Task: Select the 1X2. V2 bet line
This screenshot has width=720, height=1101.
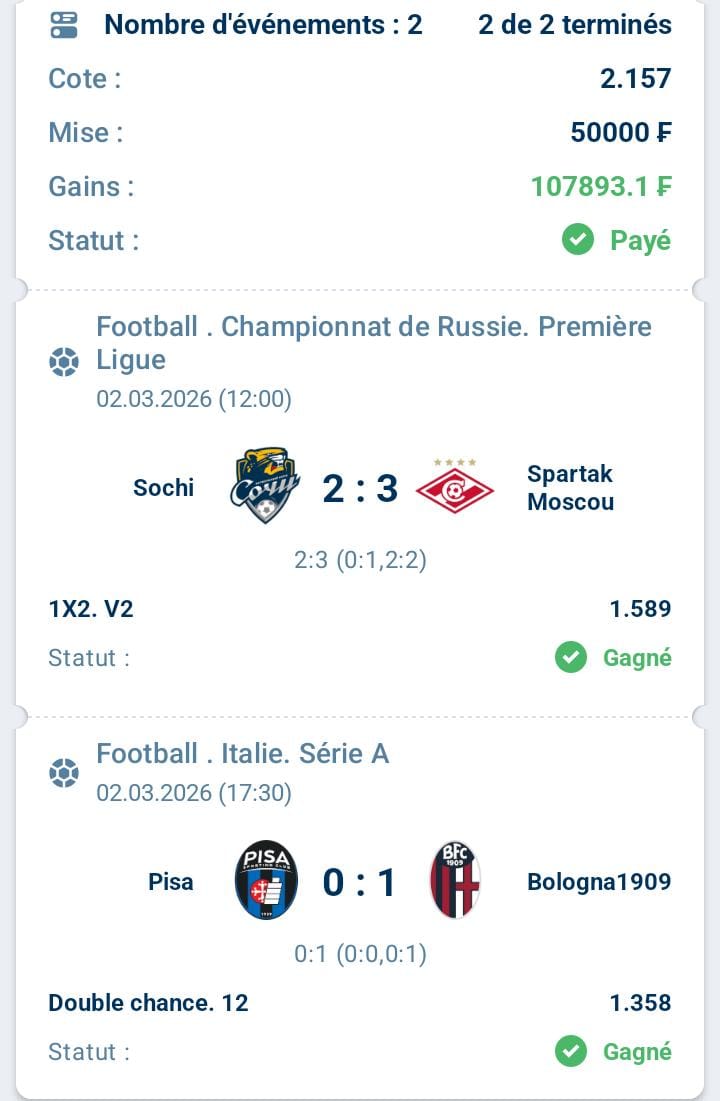Action: [x=91, y=609]
